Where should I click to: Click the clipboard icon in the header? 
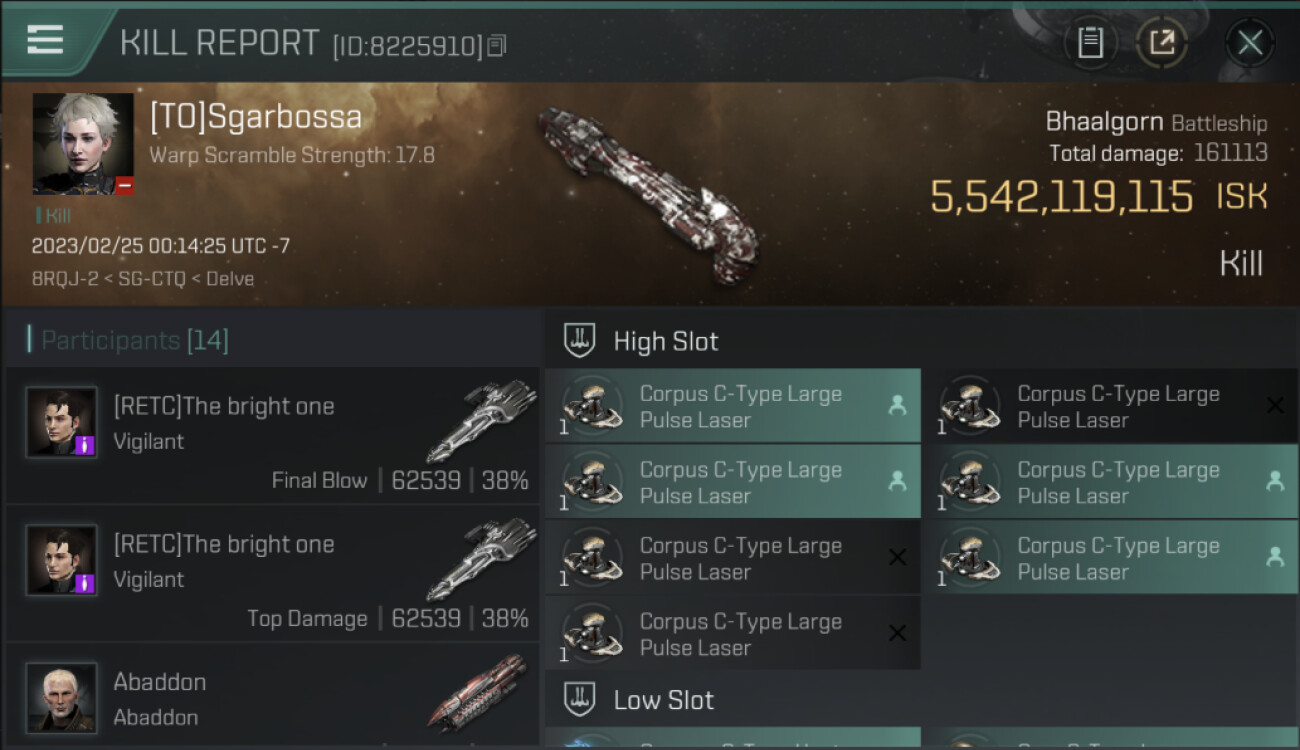(1090, 43)
